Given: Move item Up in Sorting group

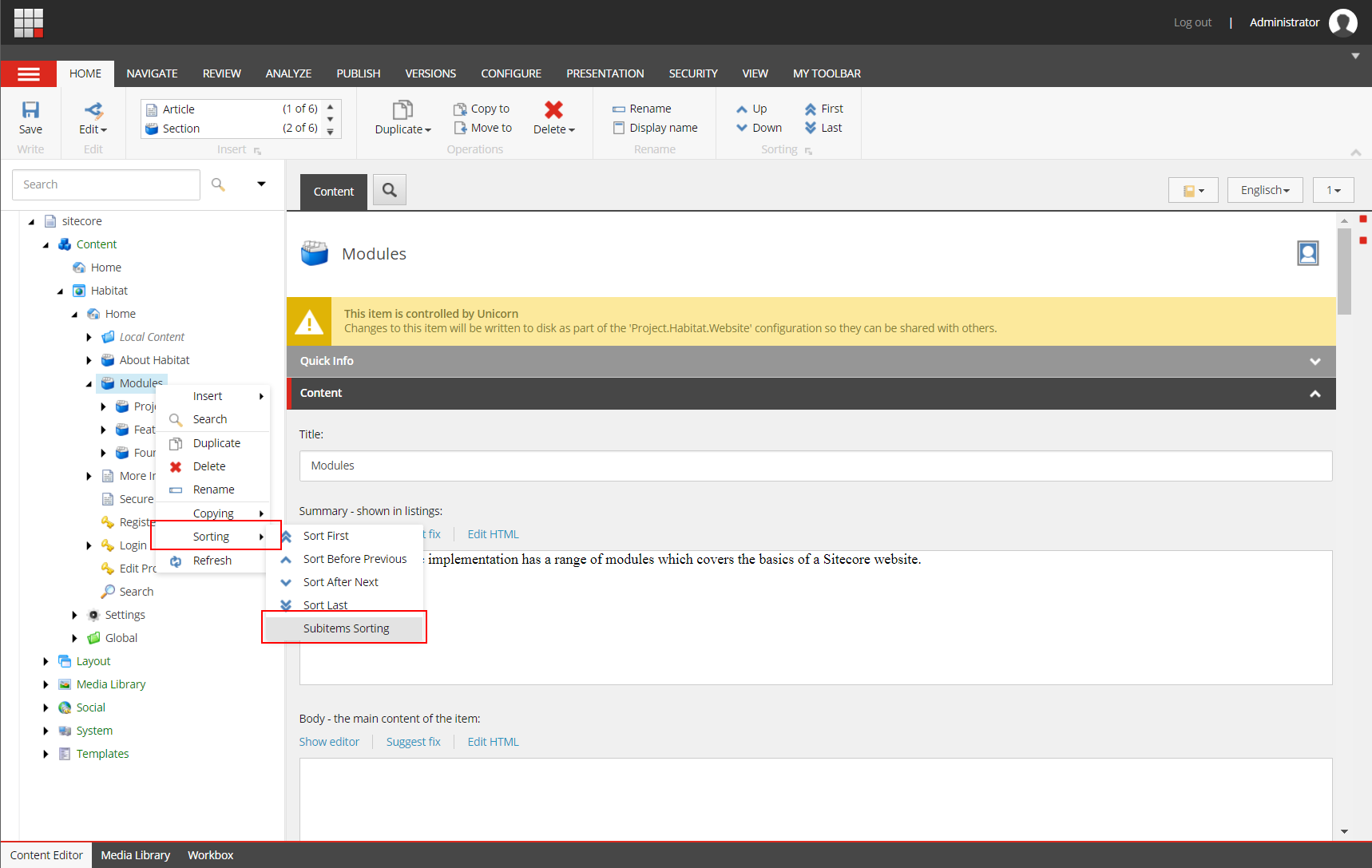Looking at the screenshot, I should (x=751, y=109).
